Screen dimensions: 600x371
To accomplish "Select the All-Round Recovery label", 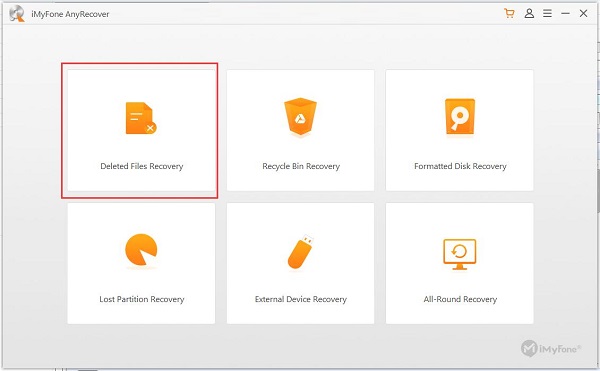I will 460,299.
